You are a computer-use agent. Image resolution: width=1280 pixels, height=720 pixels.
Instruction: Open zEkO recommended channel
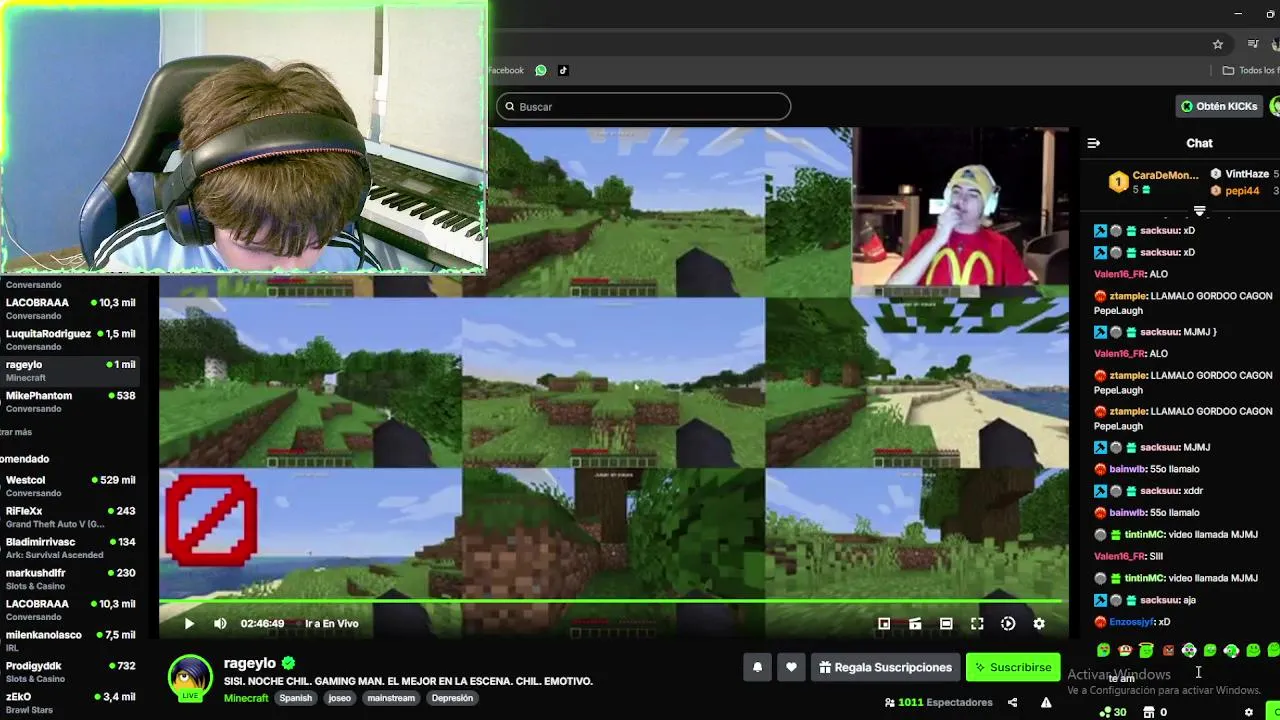pyautogui.click(x=70, y=703)
